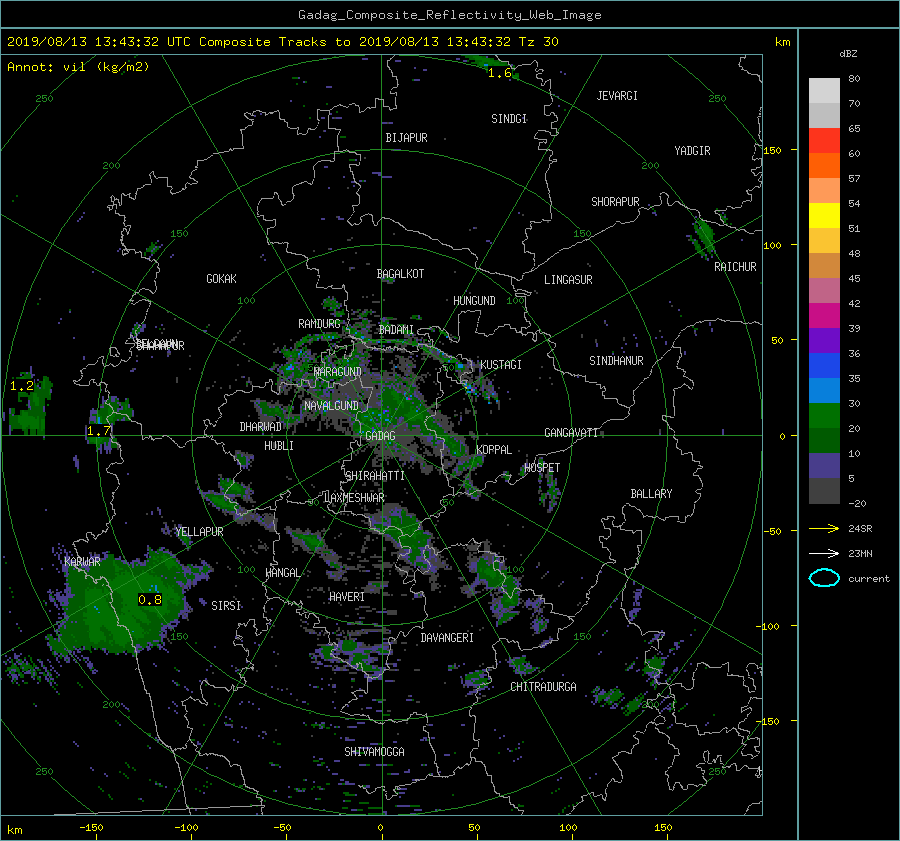This screenshot has height=841, width=900.
Task: Click the 23MN legend label
Action: (x=860, y=554)
